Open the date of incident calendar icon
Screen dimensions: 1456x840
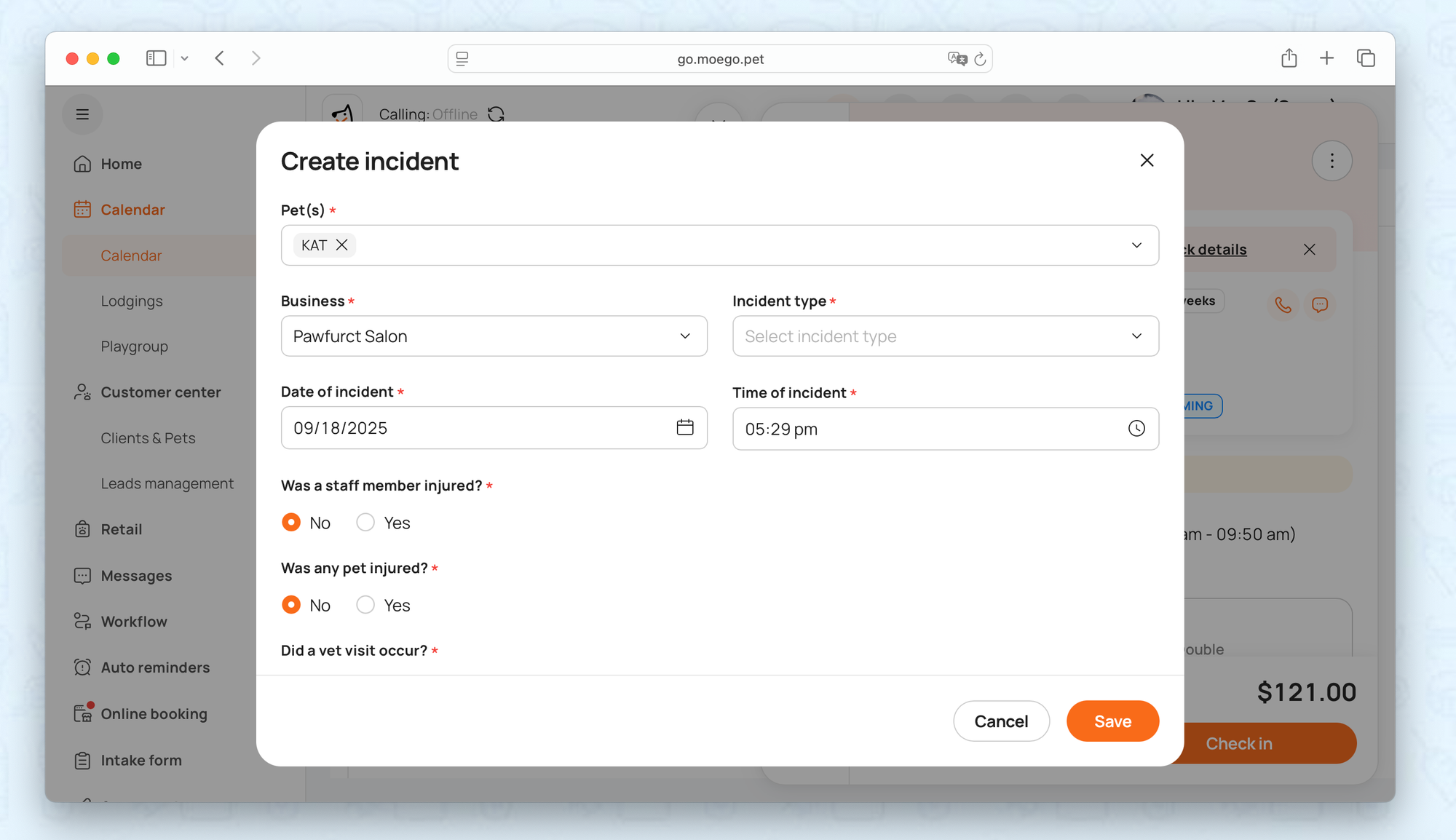click(684, 427)
